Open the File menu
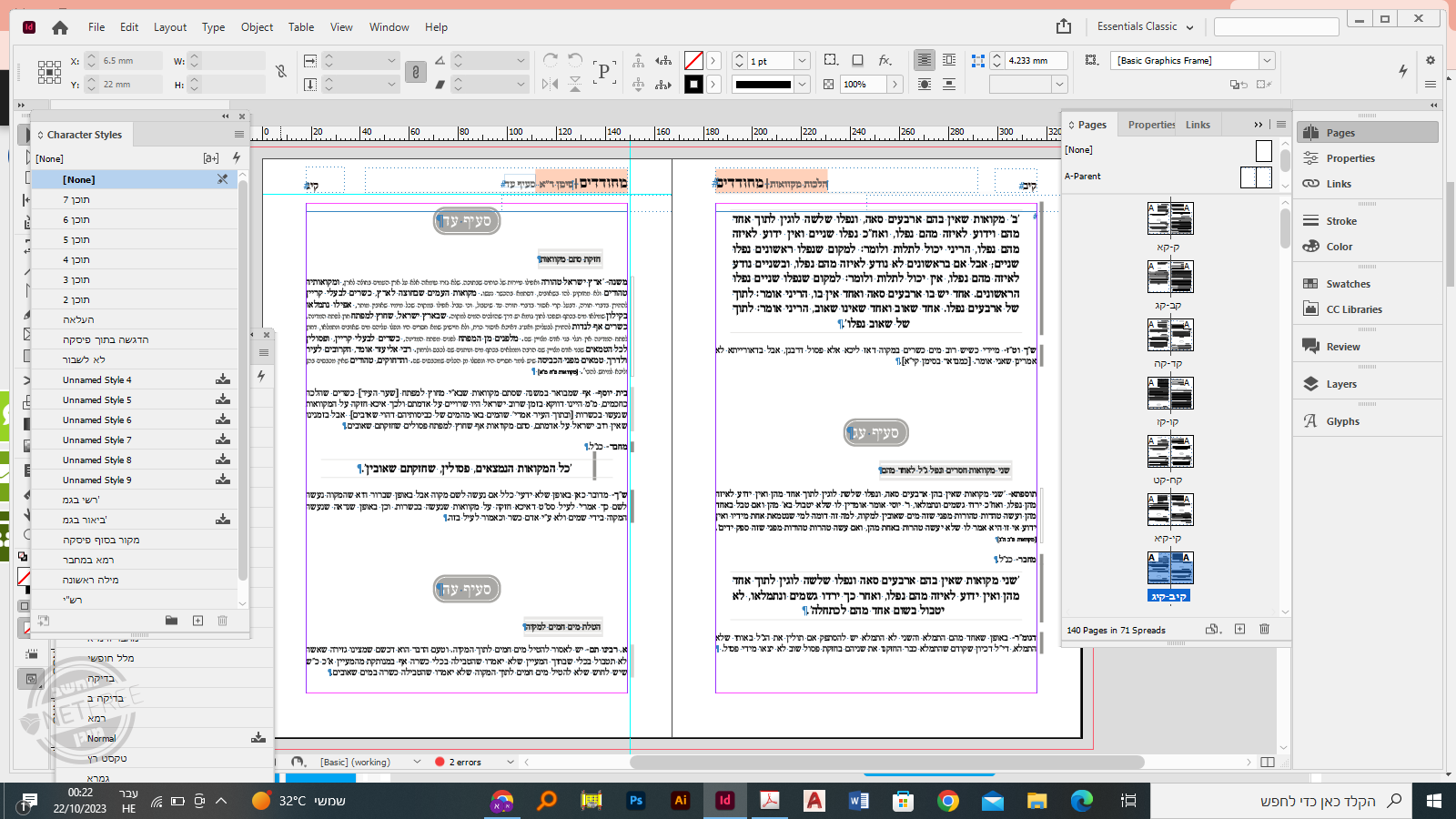1456x819 pixels. tap(96, 27)
